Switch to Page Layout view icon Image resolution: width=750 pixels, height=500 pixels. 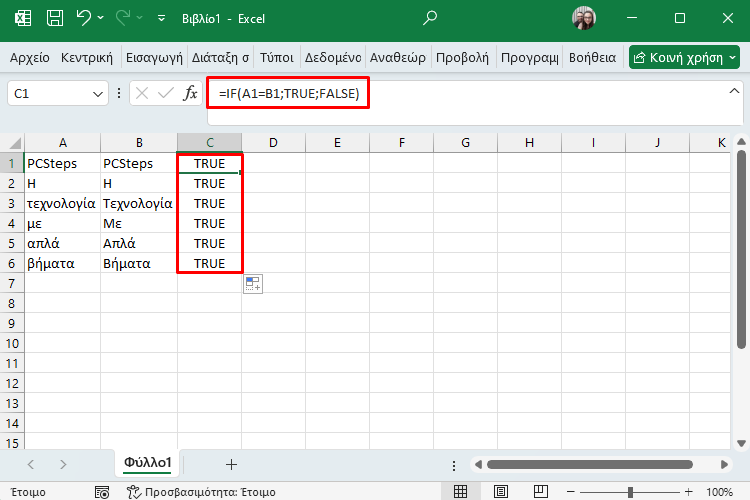[500, 491]
